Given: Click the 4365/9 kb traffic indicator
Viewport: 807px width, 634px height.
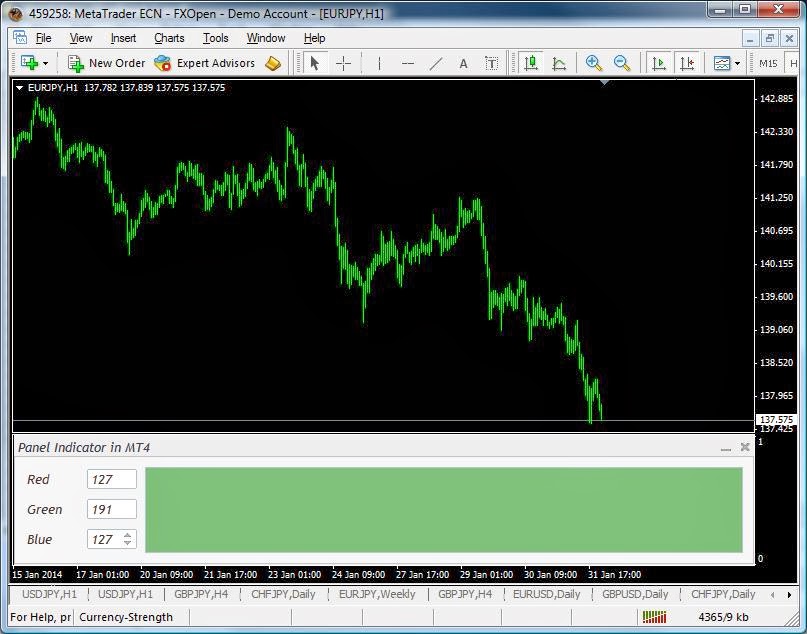Looking at the screenshot, I should click(x=723, y=617).
